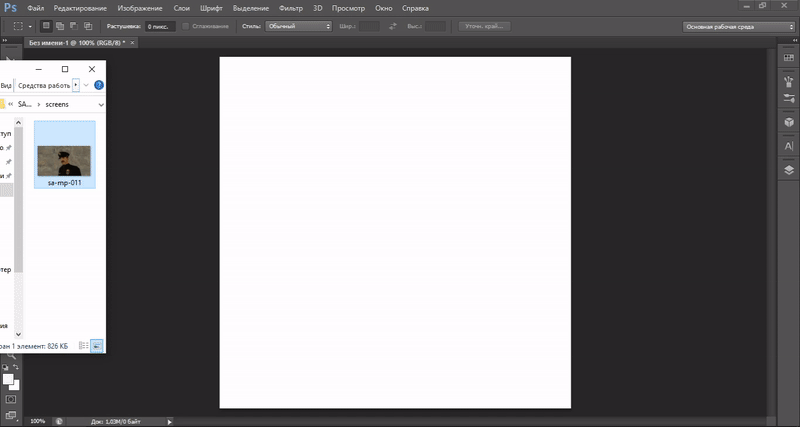The image size is (800, 427).
Task: Open the Character panel icon
Action: click(788, 146)
